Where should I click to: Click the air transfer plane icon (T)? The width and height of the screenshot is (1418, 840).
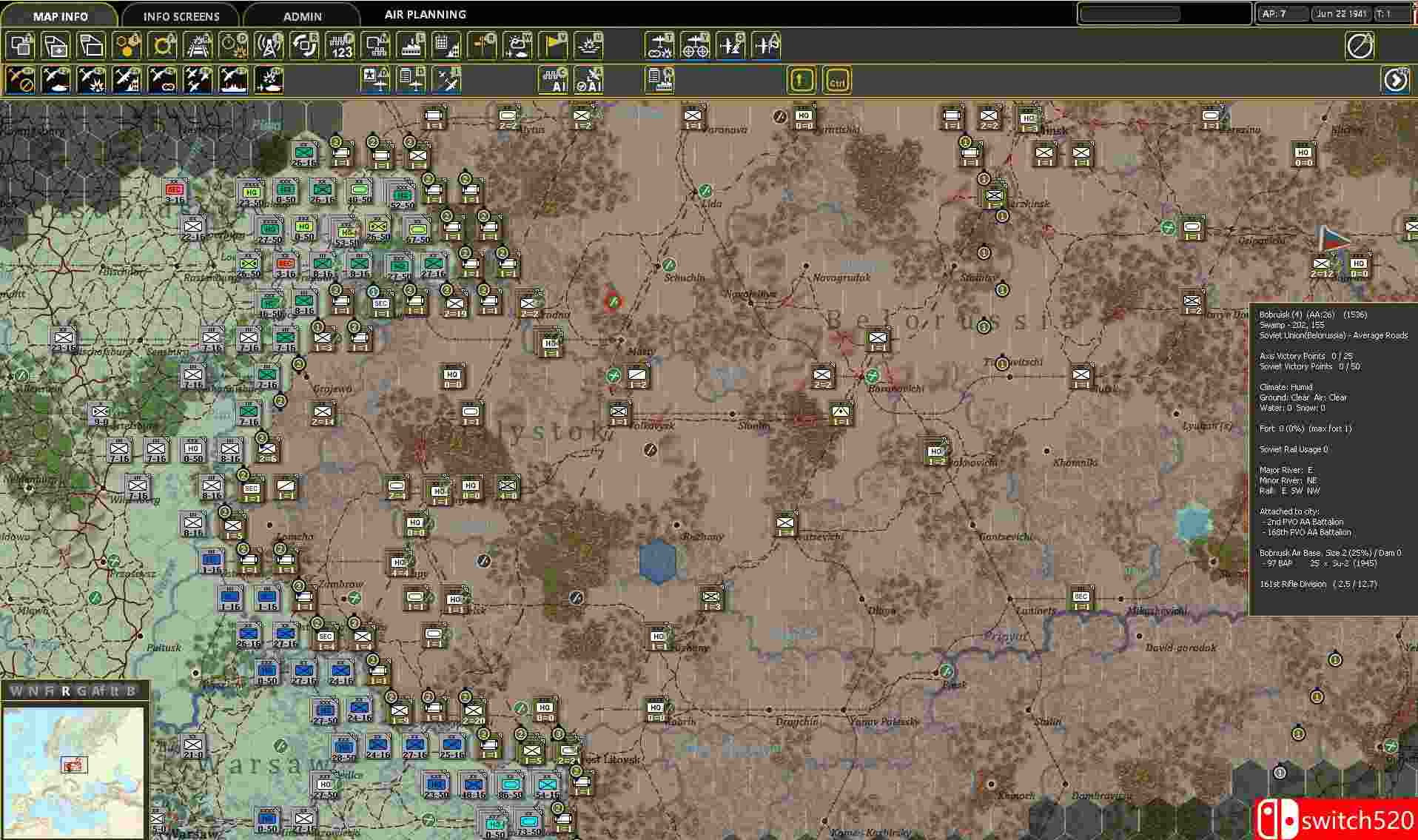(660, 46)
